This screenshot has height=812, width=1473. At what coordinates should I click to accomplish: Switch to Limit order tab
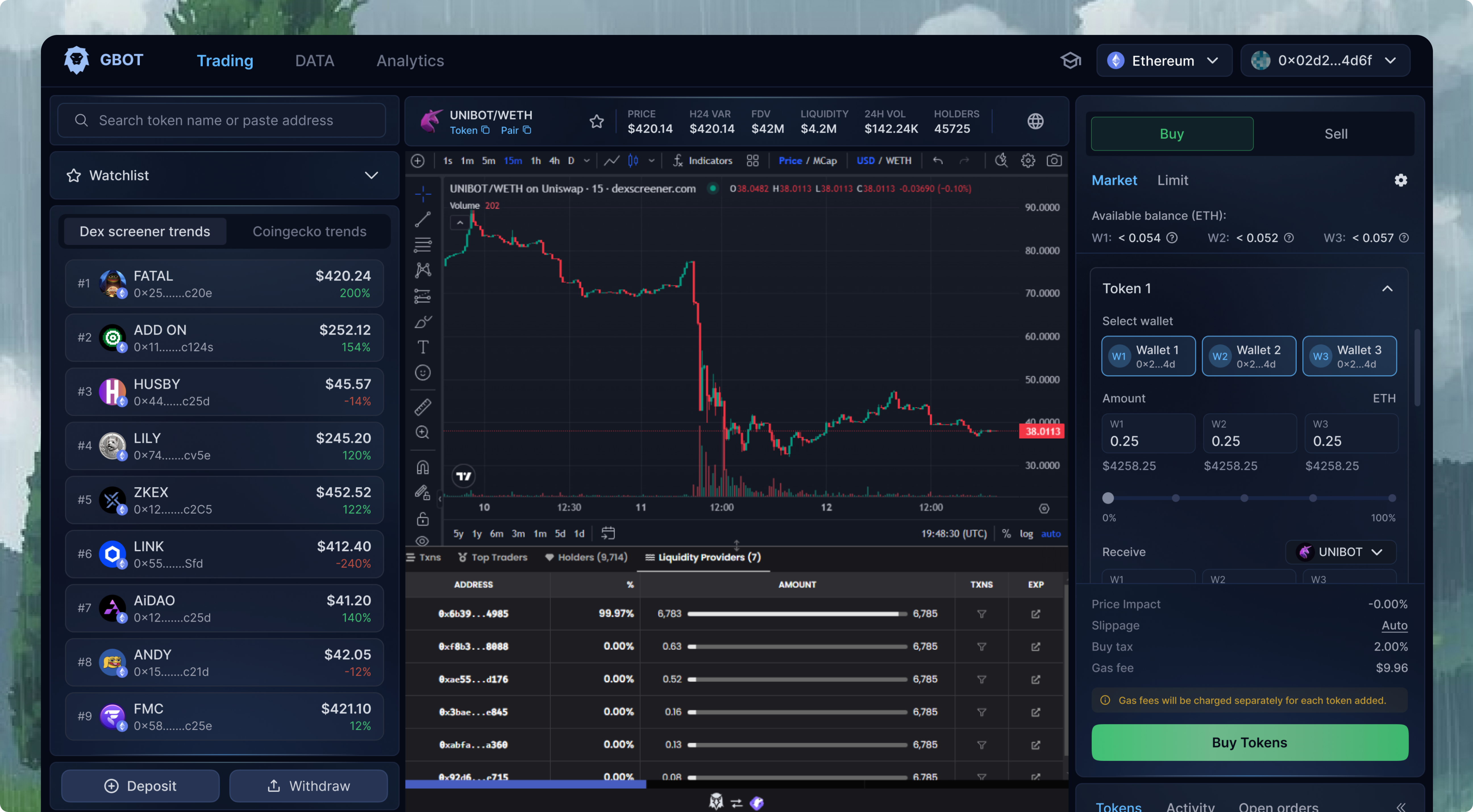click(1172, 180)
